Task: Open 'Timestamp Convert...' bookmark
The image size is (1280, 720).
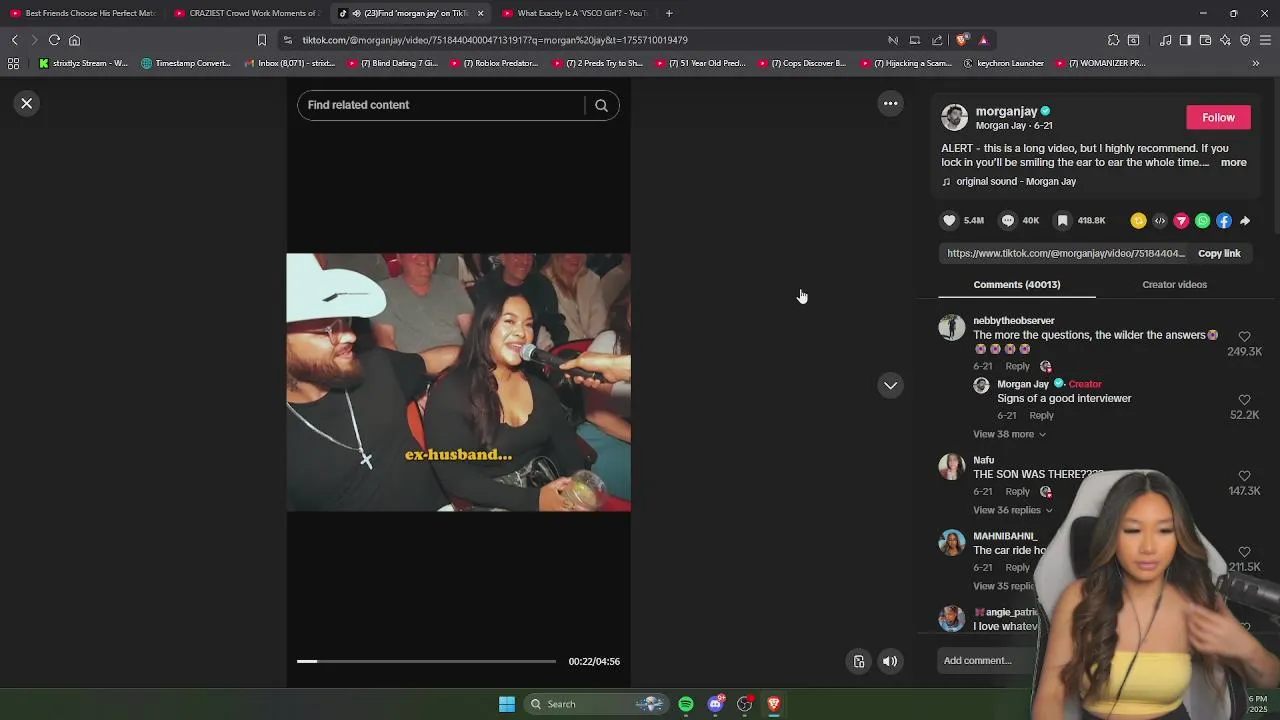Action: pos(186,63)
